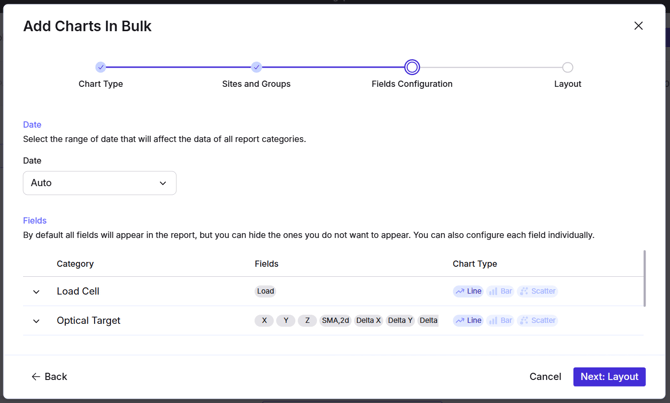Click the fields table scrollbar
This screenshot has width=670, height=403.
[644, 278]
